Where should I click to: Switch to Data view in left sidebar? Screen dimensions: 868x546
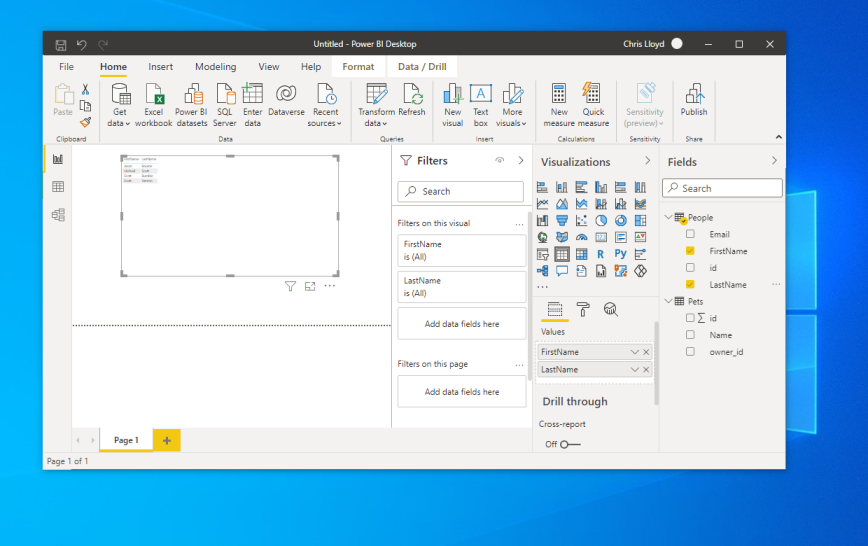pyautogui.click(x=58, y=187)
